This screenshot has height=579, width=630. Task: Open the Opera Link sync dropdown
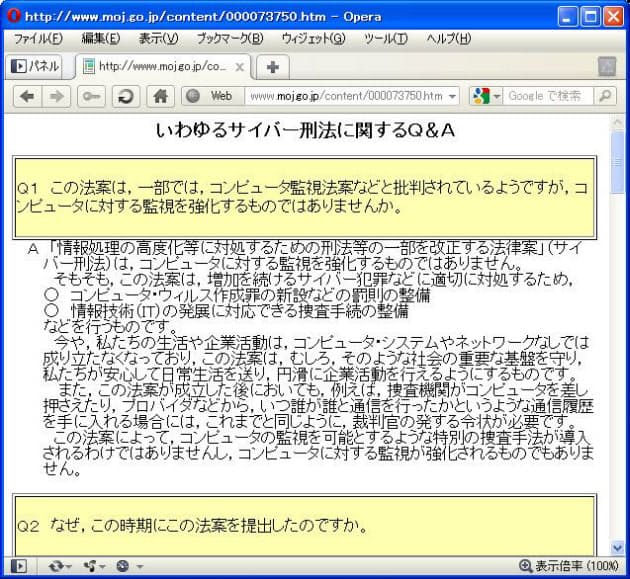point(62,566)
